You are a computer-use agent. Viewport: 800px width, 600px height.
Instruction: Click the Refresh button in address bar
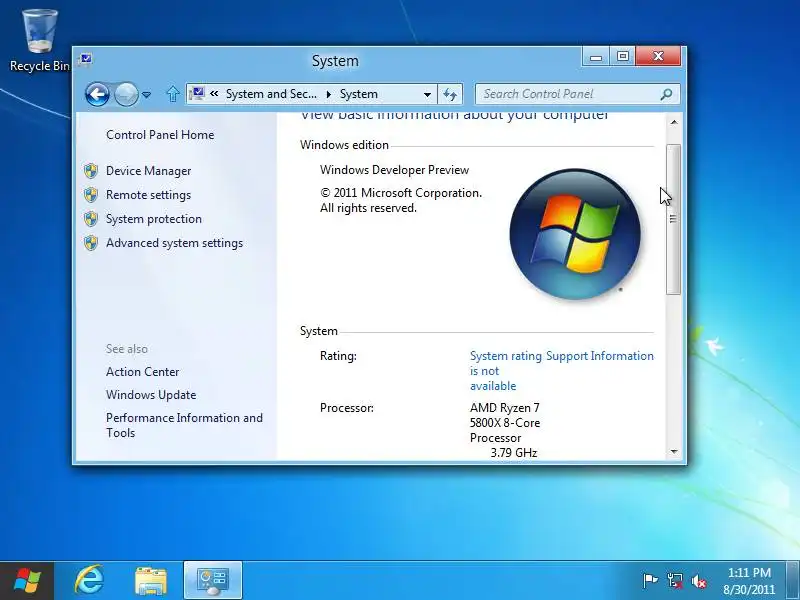[x=450, y=94]
